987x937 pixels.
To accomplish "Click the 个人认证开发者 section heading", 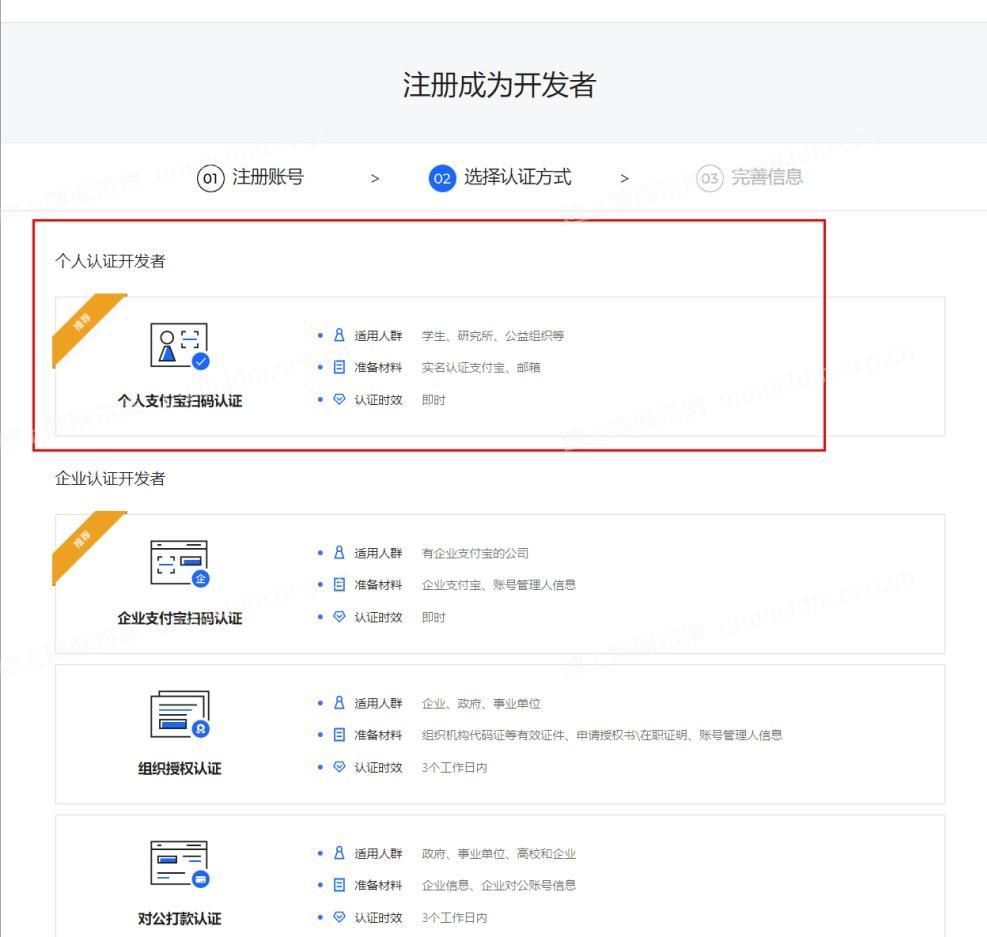I will (x=110, y=261).
